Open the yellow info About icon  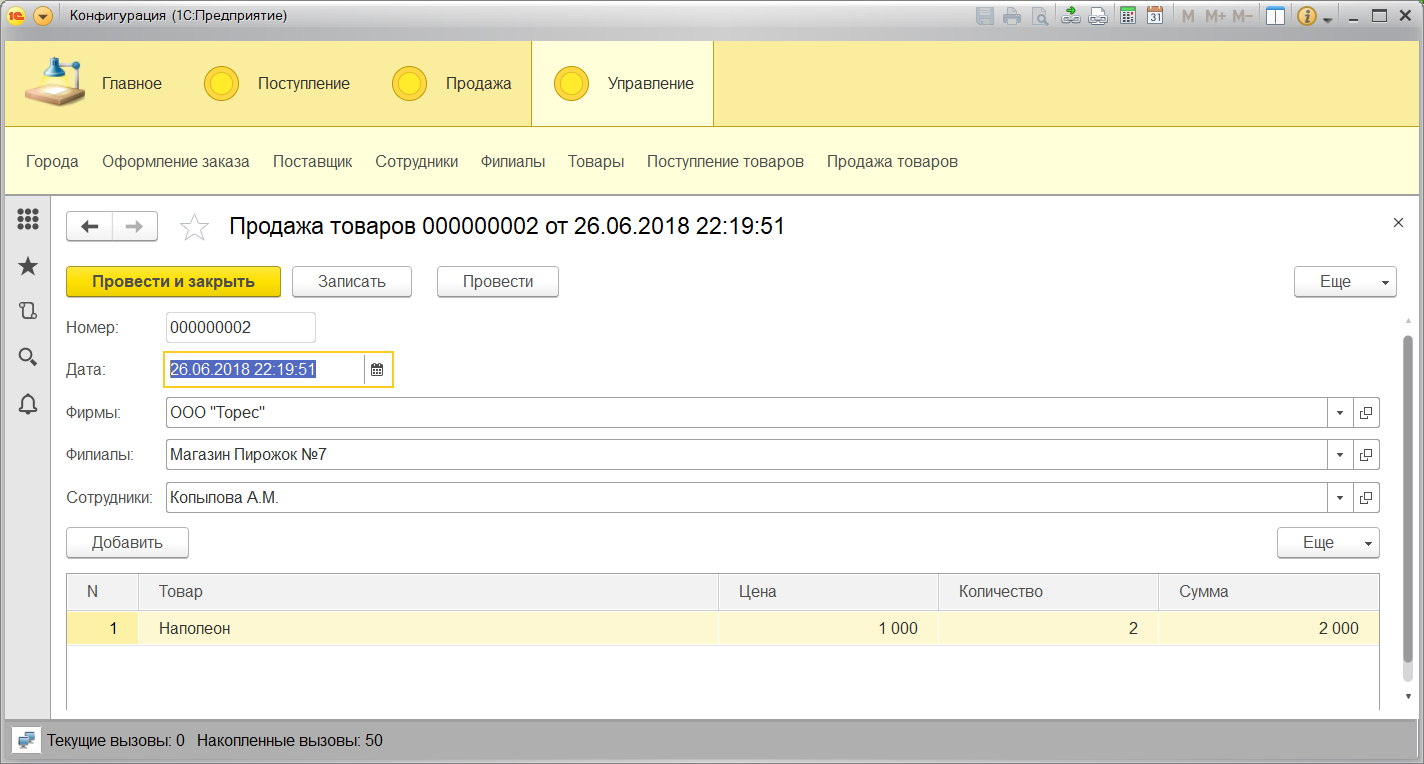pos(1307,16)
